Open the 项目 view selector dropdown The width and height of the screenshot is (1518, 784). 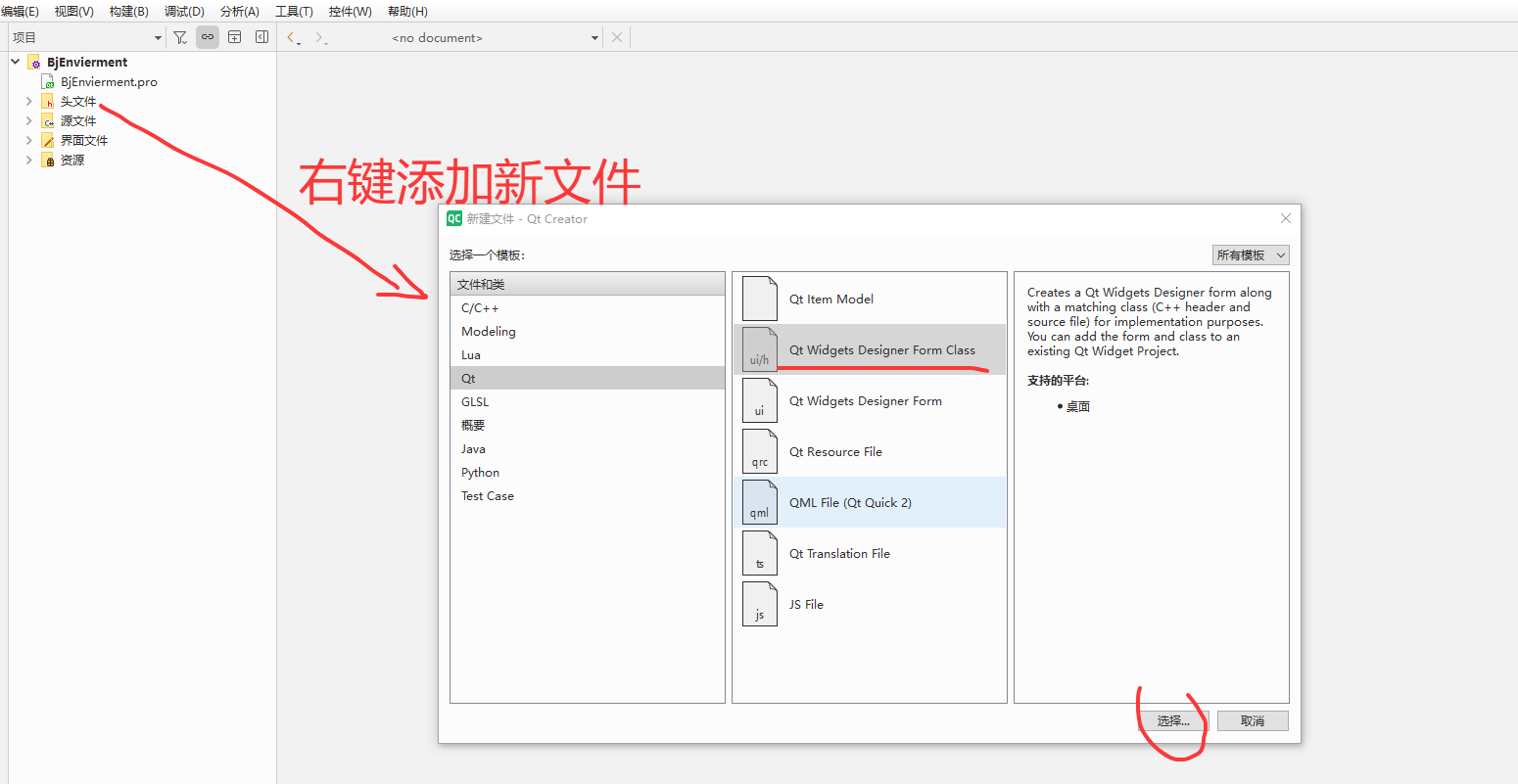[x=86, y=37]
